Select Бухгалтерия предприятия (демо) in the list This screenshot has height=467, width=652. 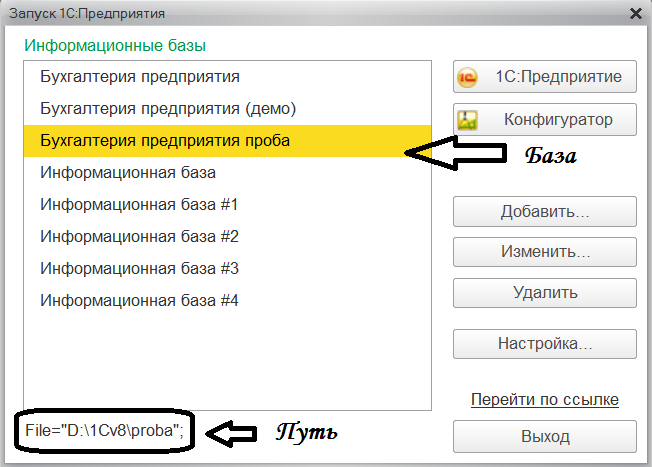[x=227, y=109]
